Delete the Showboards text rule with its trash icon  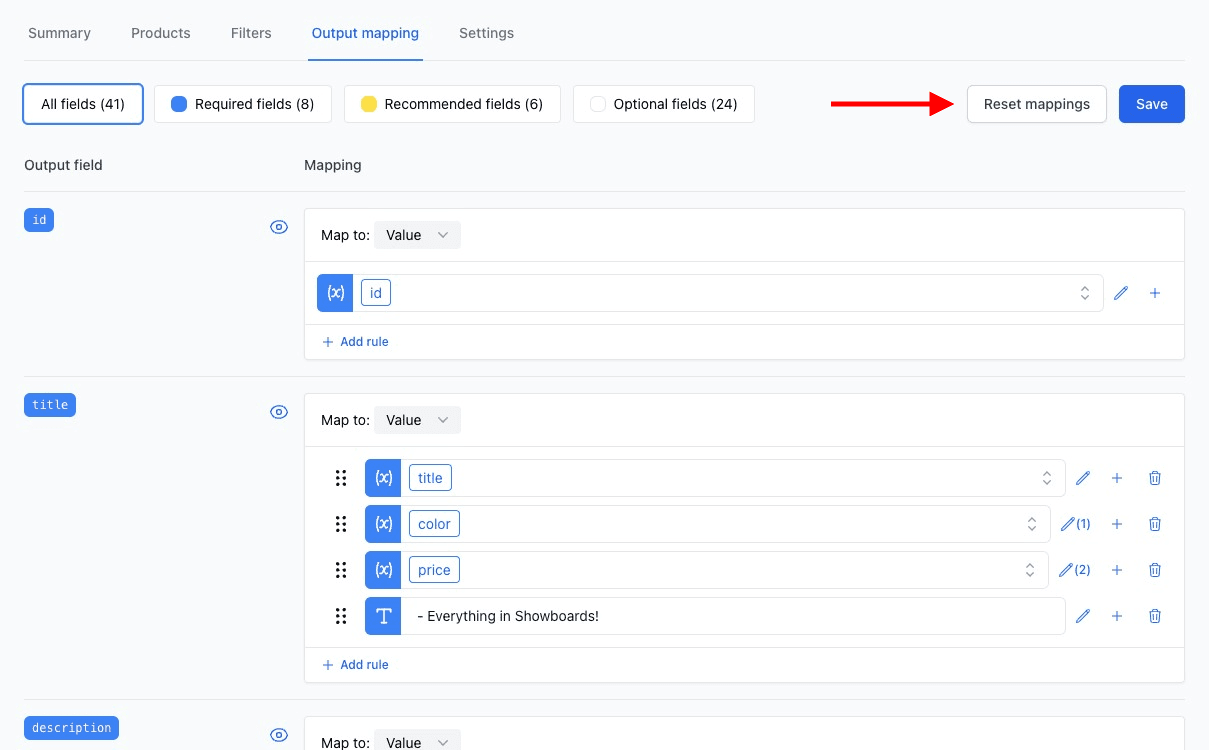[x=1155, y=616]
